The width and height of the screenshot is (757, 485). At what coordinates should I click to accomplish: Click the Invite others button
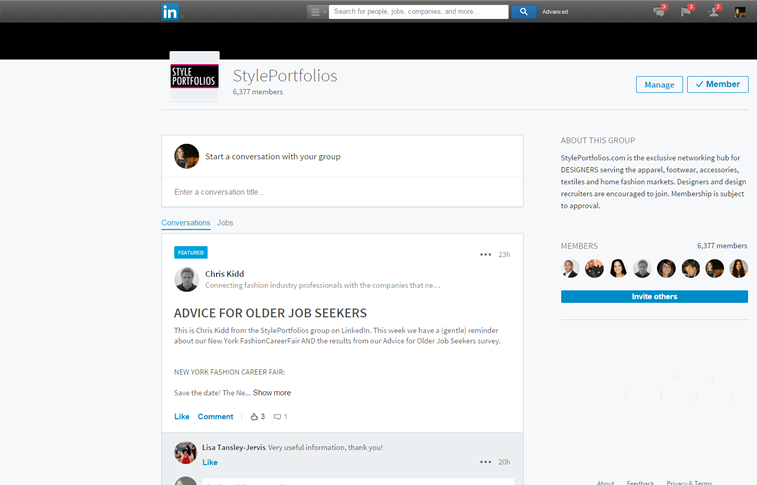[654, 297]
